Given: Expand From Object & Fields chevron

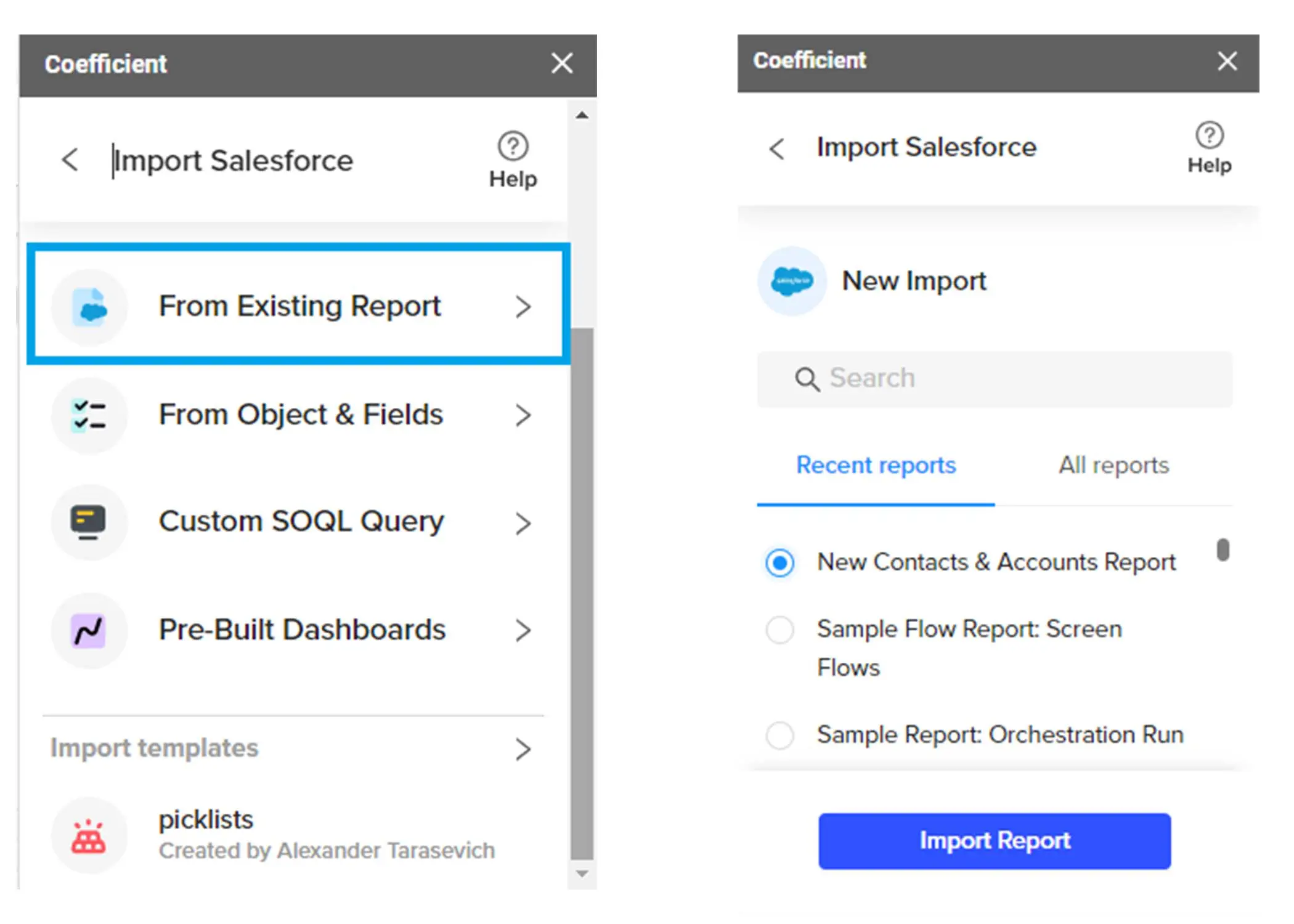Looking at the screenshot, I should tap(523, 415).
